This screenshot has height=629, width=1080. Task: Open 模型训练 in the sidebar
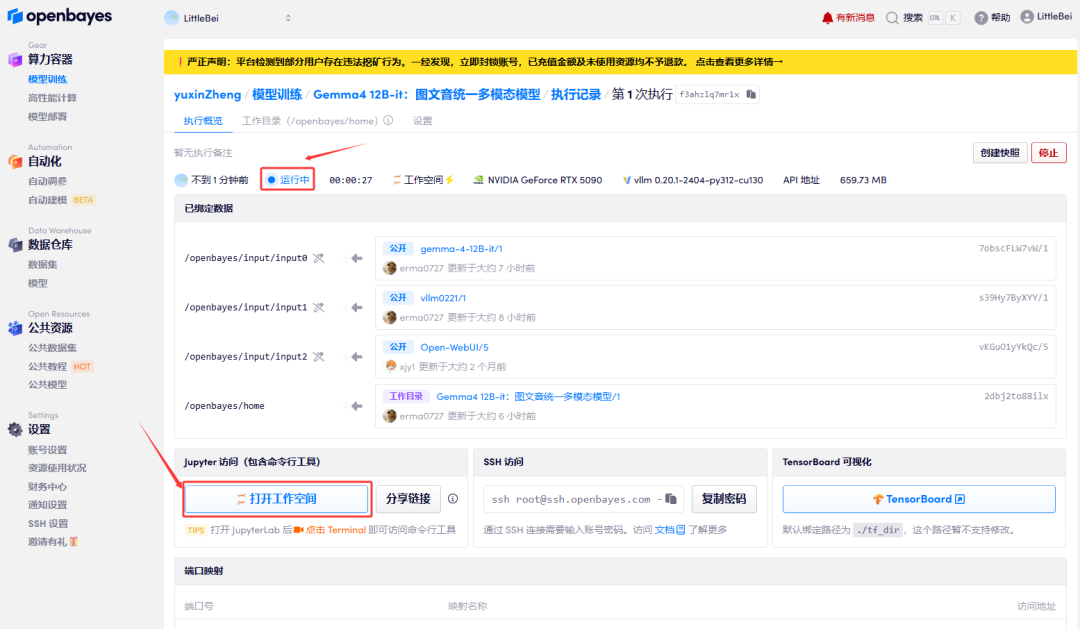tap(48, 79)
